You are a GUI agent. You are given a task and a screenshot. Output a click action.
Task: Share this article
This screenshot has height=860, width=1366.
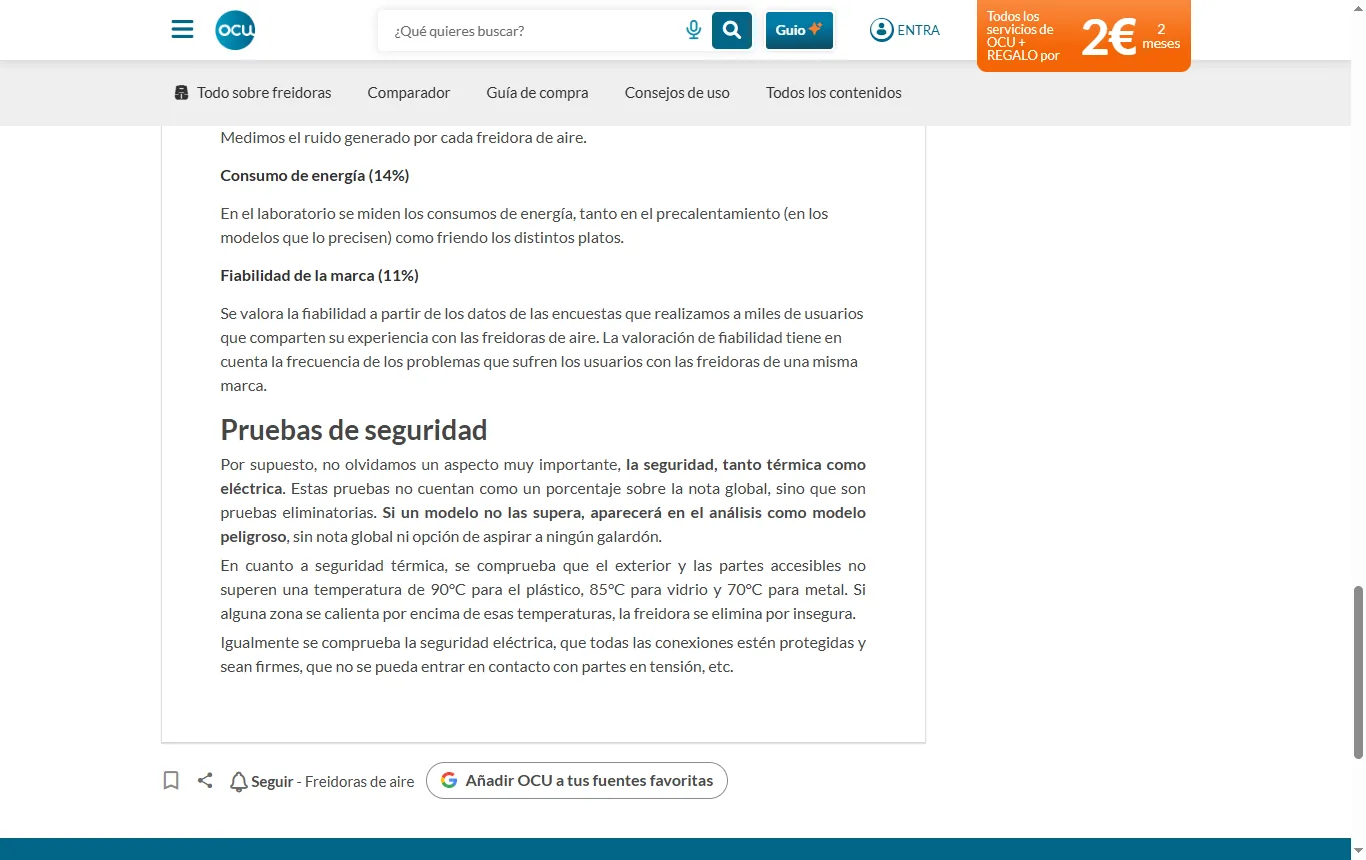click(x=205, y=780)
